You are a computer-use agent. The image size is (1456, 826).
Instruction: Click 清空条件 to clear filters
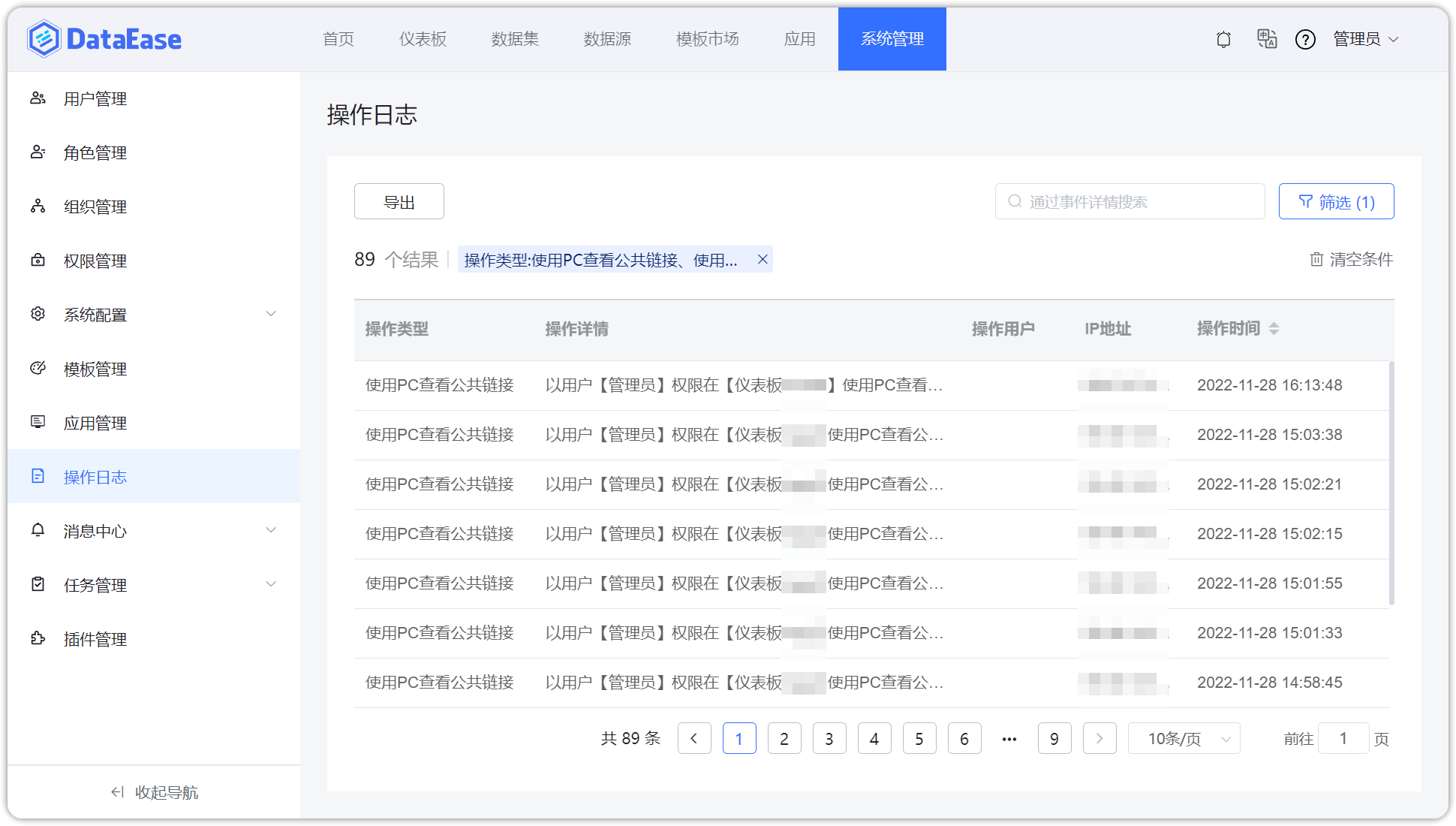coord(1352,259)
